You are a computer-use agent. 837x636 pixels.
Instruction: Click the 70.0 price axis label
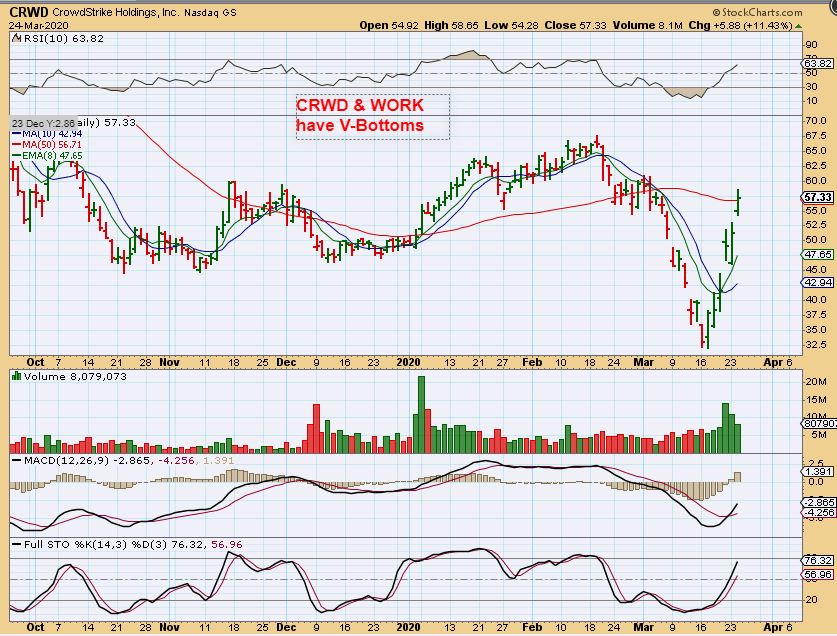[x=816, y=121]
